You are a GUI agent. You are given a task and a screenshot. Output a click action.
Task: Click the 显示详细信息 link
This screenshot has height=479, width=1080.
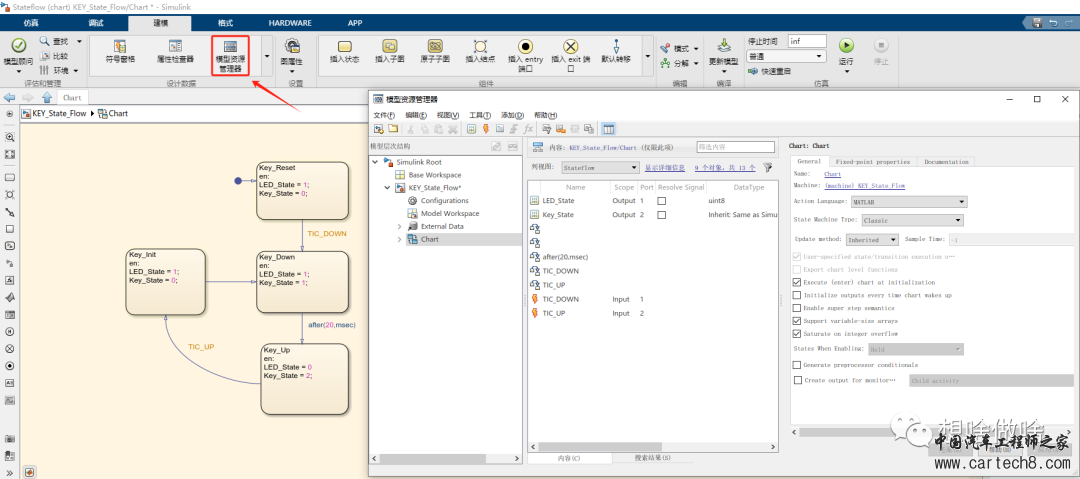tap(665, 167)
